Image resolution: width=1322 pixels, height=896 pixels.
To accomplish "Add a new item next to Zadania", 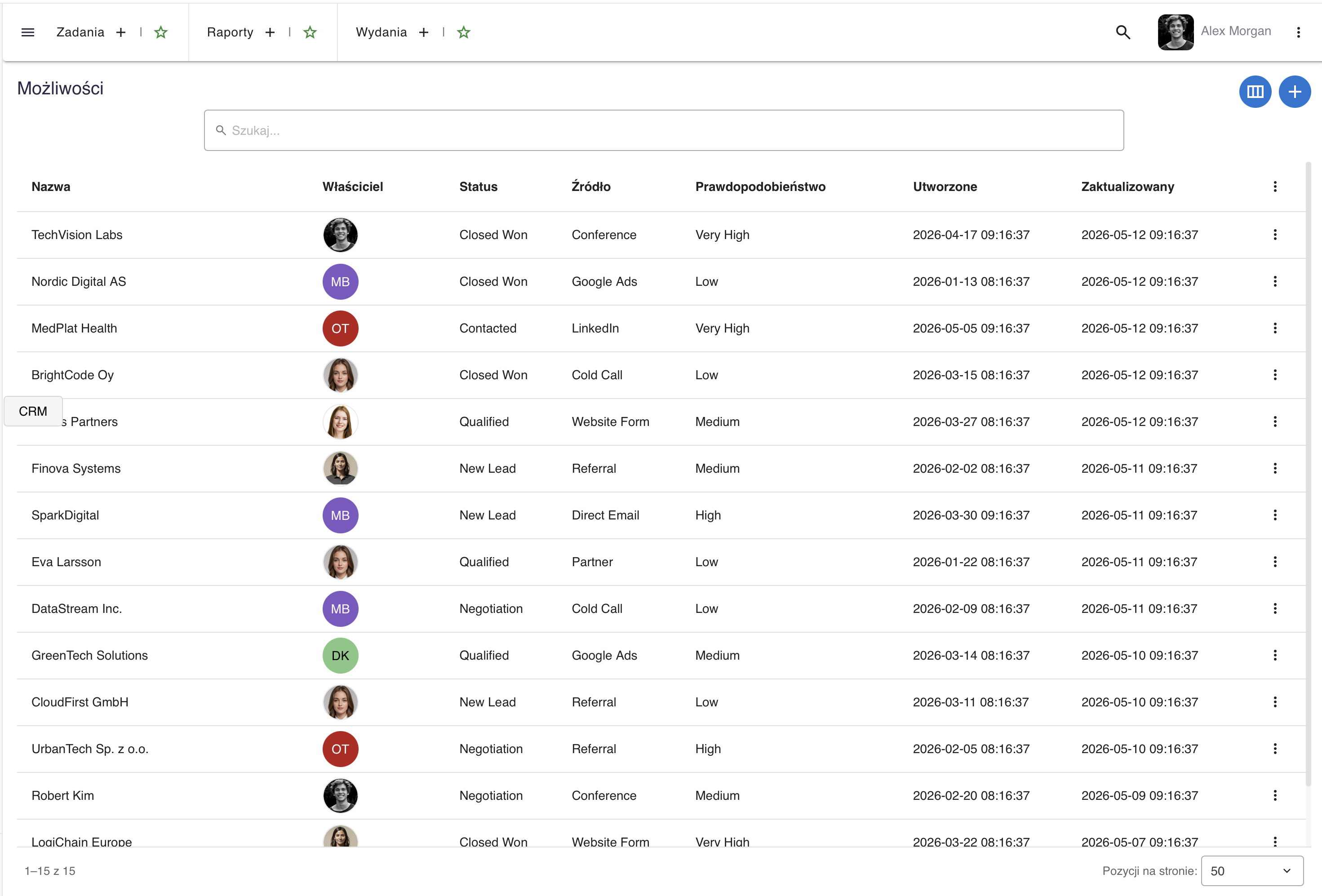I will (x=120, y=32).
